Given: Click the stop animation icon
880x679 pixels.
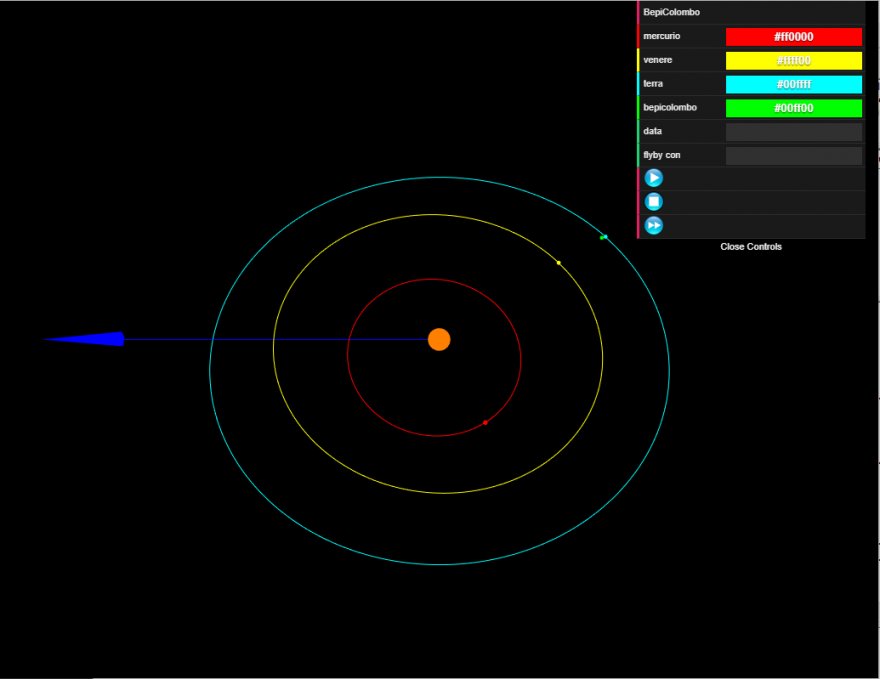Looking at the screenshot, I should (x=654, y=202).
